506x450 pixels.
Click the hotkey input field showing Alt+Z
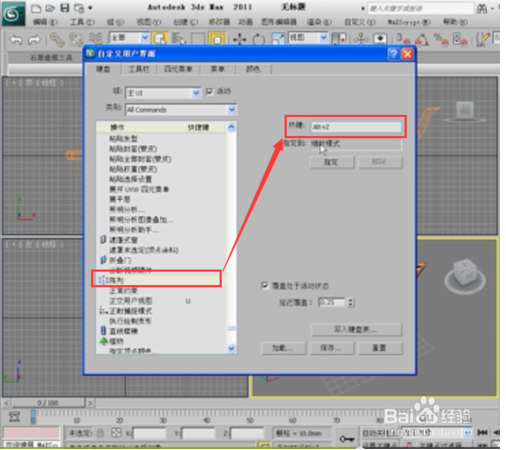point(356,127)
